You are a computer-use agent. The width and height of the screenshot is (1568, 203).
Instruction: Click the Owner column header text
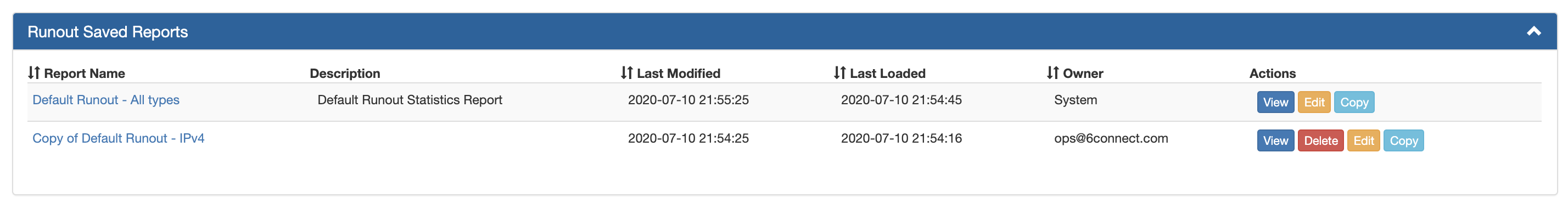(1083, 74)
